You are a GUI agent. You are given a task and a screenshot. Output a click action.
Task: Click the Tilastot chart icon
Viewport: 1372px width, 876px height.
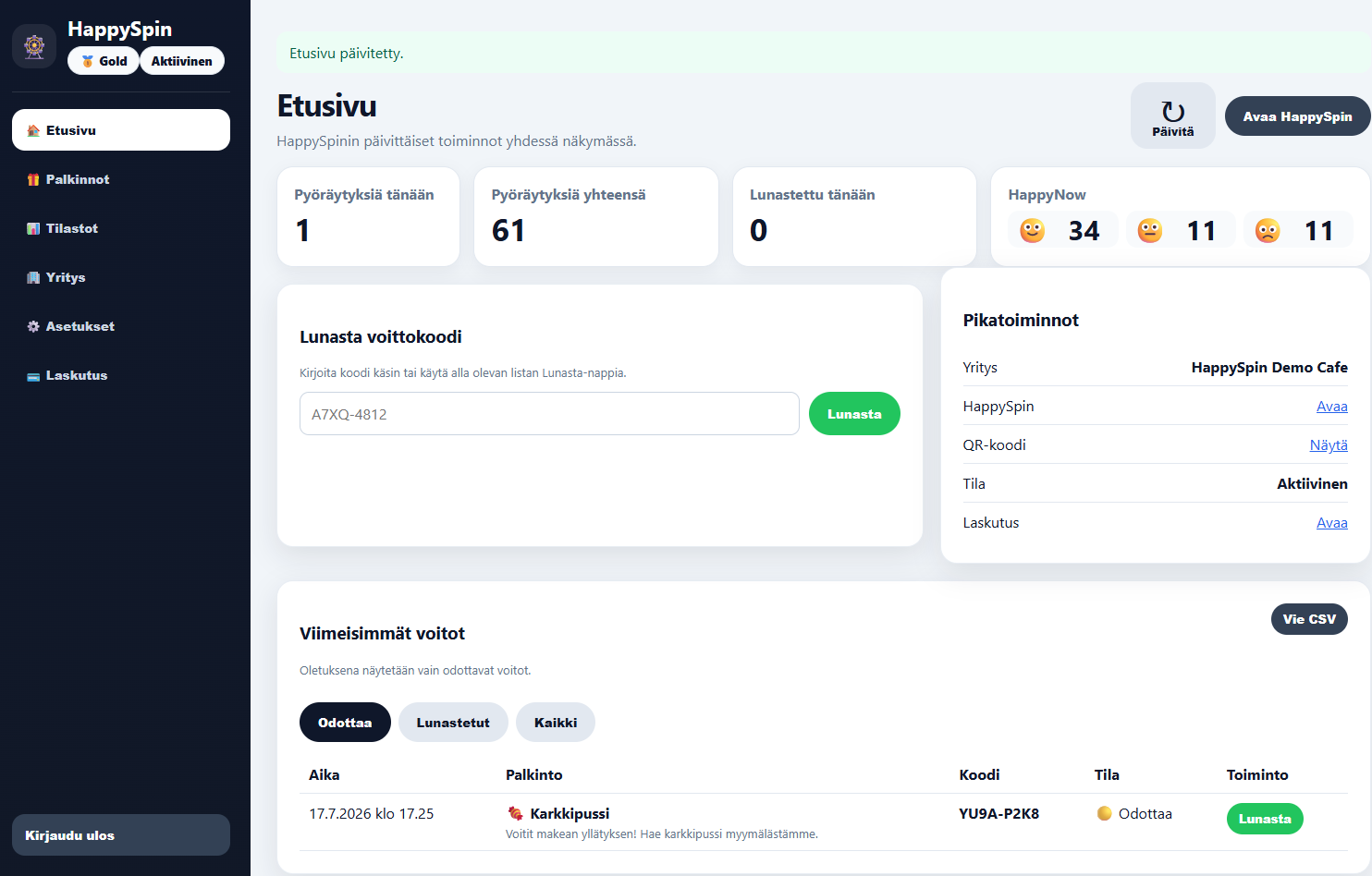[x=33, y=228]
